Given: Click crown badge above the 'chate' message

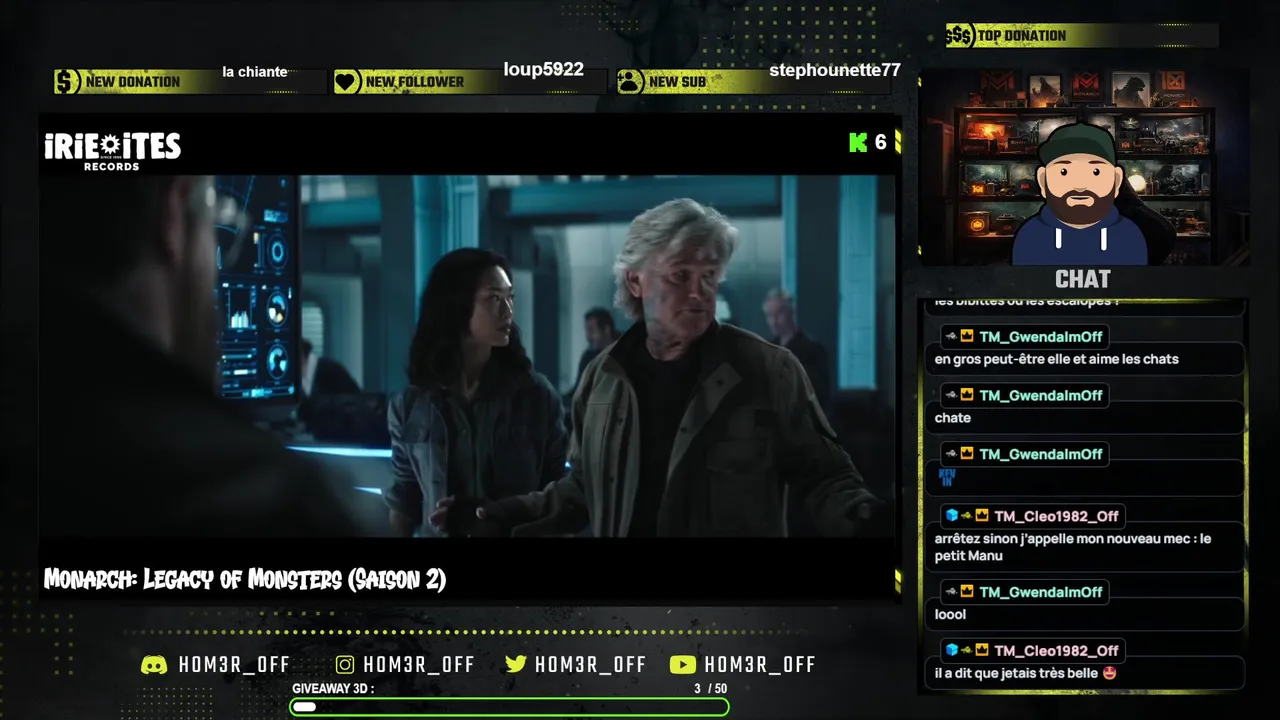Looking at the screenshot, I should (x=966, y=395).
